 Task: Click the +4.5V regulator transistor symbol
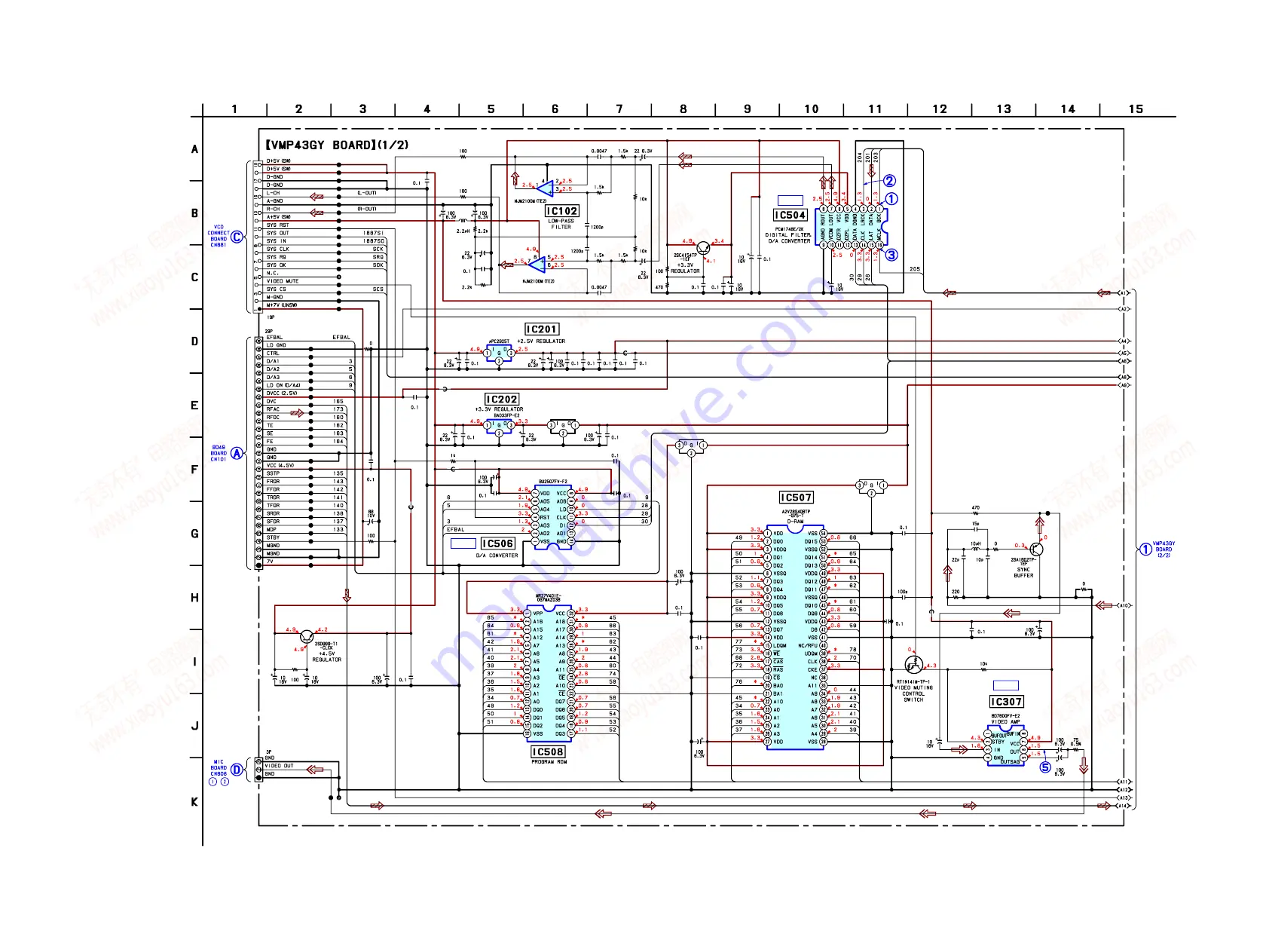pos(307,636)
